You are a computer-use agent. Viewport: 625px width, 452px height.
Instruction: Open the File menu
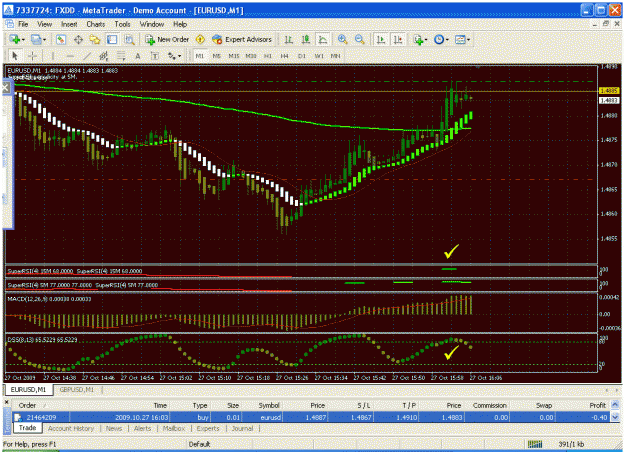23,24
